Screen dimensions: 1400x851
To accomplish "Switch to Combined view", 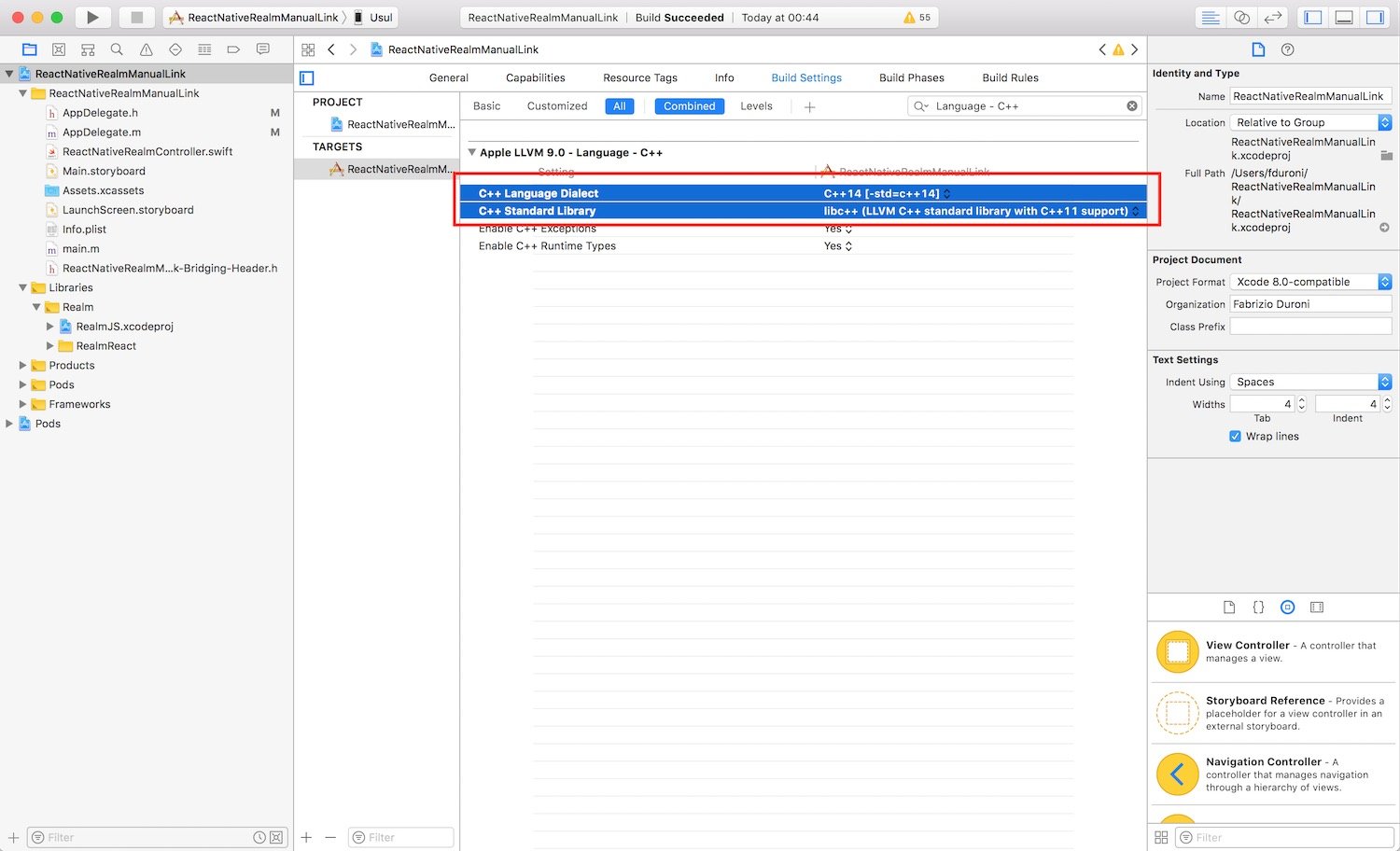I will tap(690, 106).
